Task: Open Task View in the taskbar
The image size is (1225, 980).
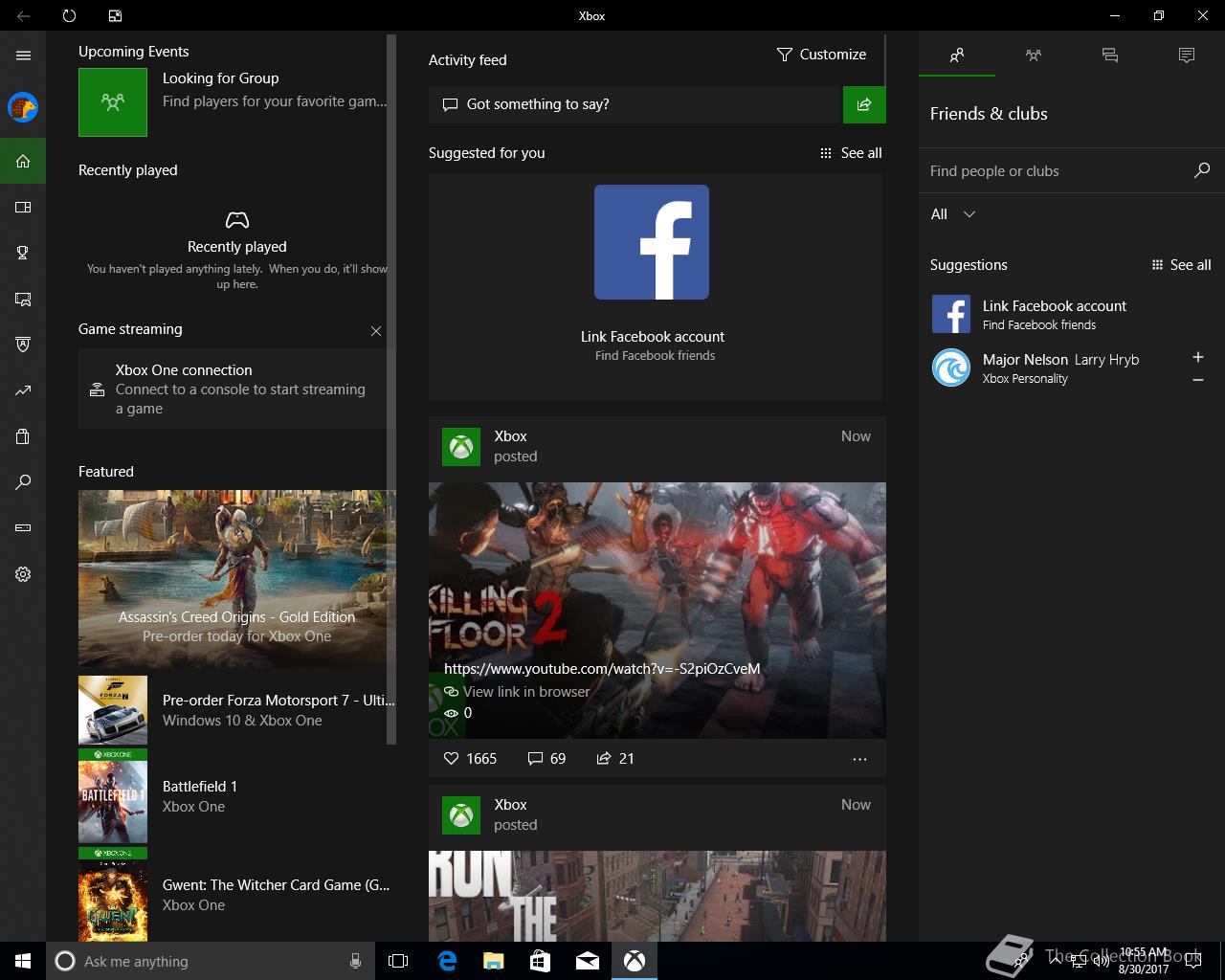Action: (398, 961)
